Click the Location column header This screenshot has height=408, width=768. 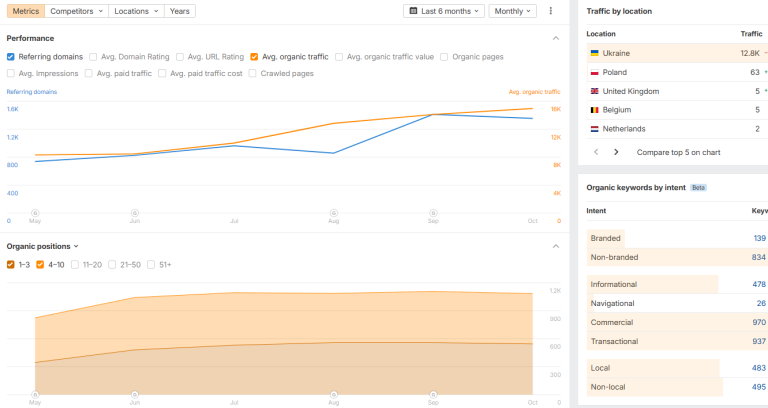(601, 34)
